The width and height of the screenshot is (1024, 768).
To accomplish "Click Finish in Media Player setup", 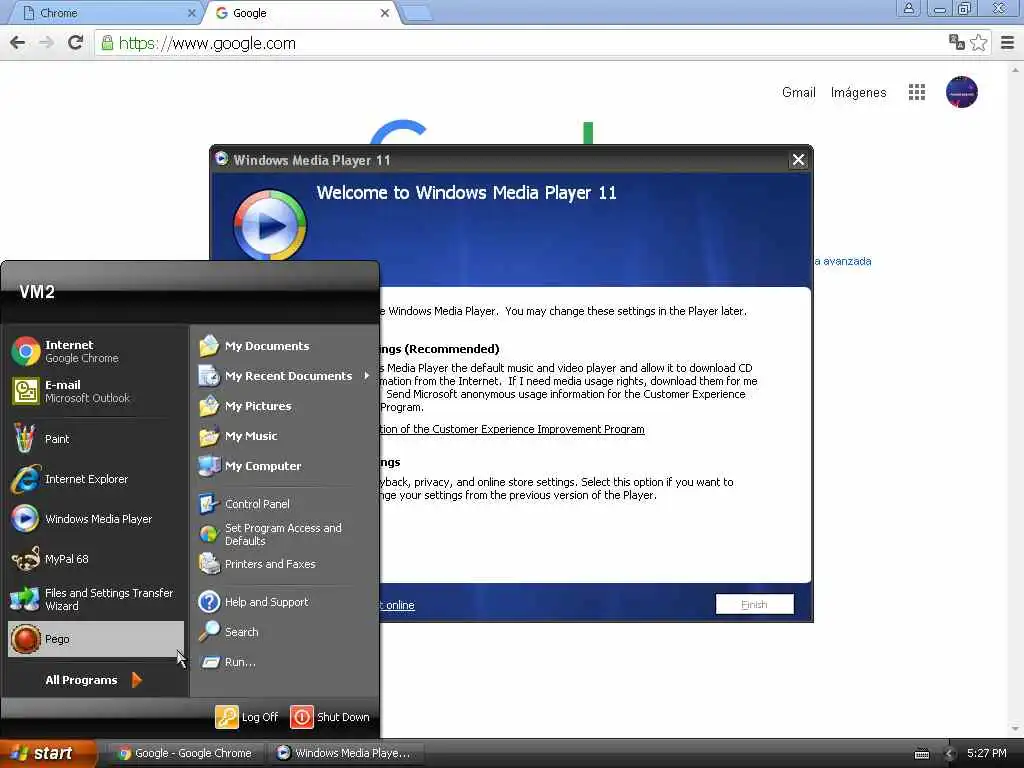I will point(754,605).
